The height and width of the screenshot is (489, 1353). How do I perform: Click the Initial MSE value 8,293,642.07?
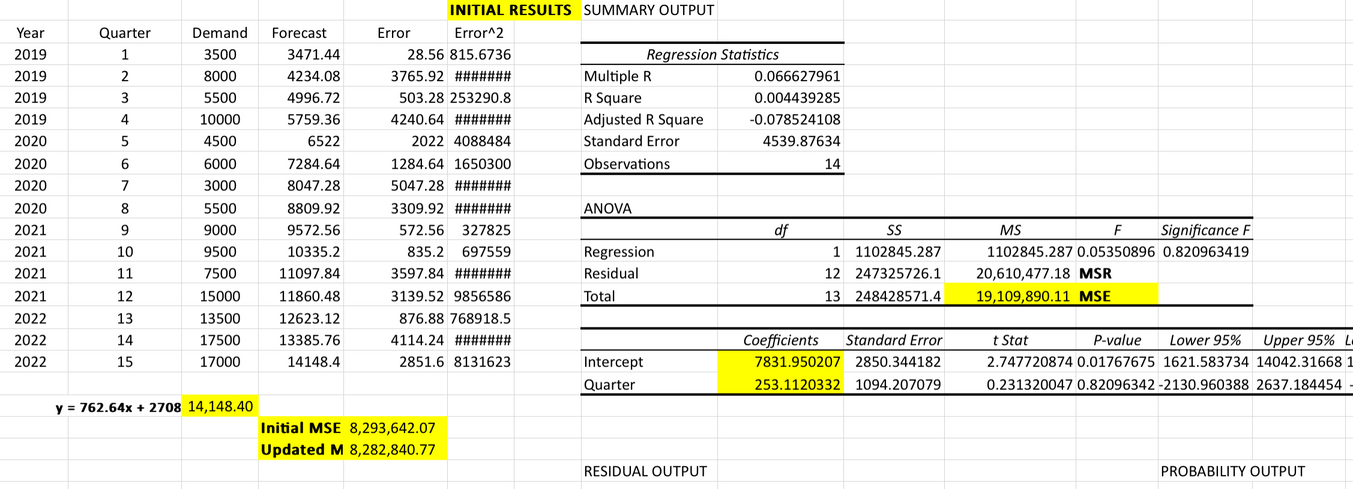click(391, 428)
